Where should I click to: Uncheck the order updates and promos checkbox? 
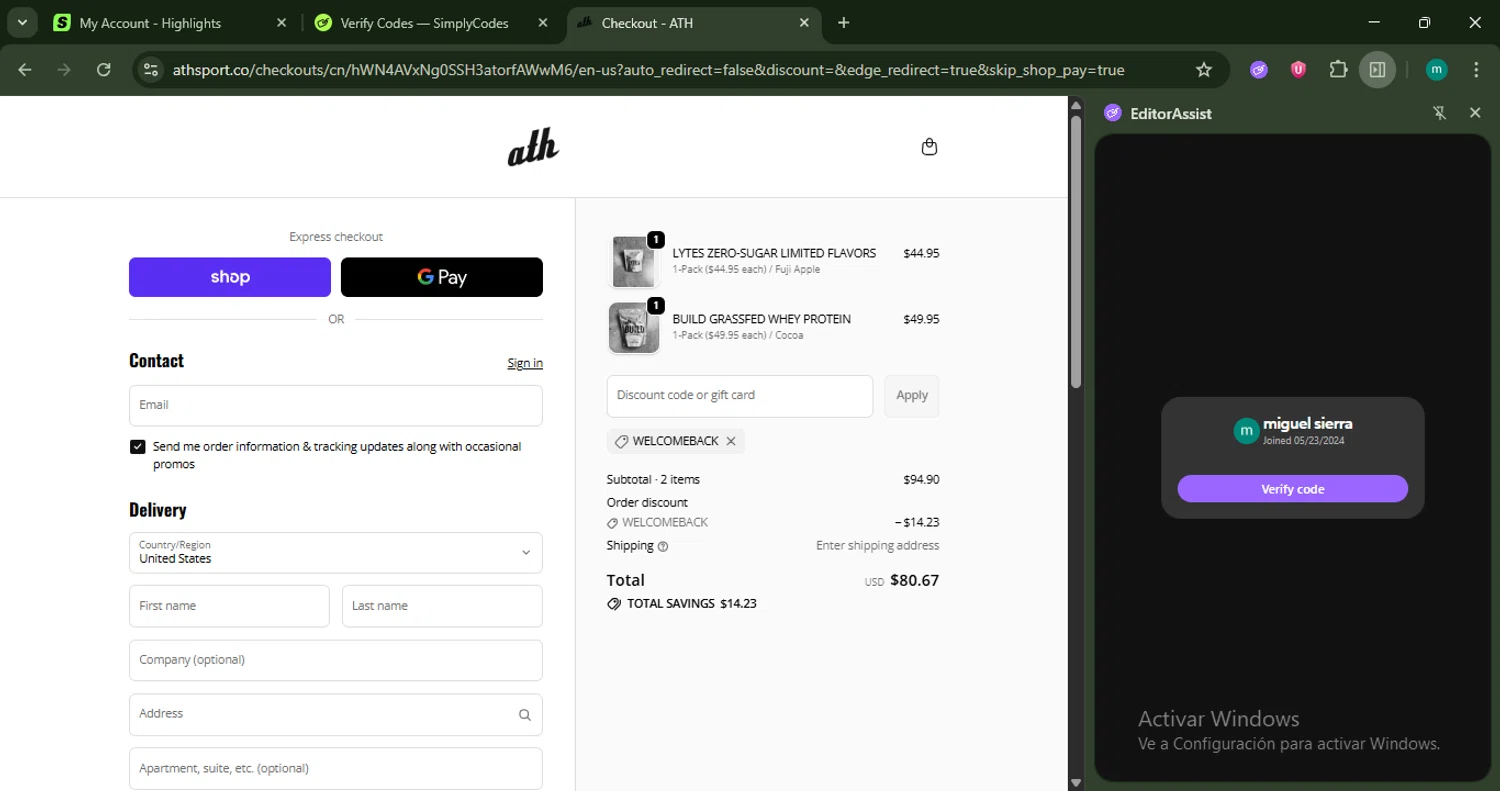138,447
